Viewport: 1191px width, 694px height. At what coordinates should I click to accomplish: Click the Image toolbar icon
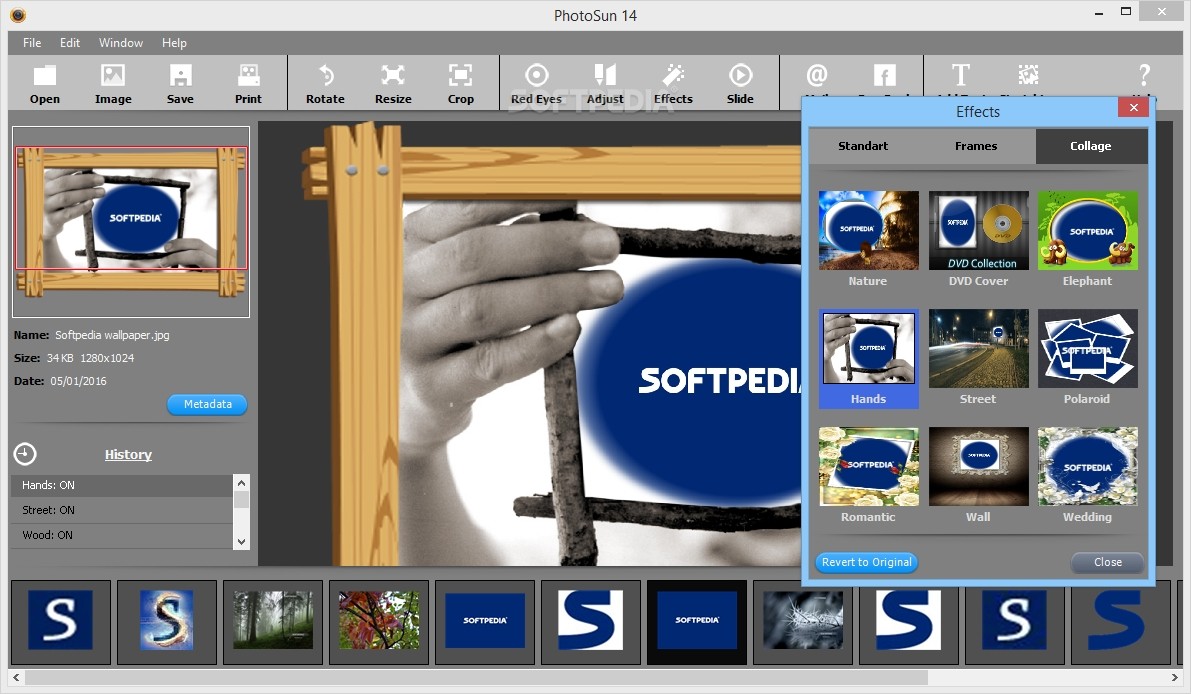click(x=112, y=84)
